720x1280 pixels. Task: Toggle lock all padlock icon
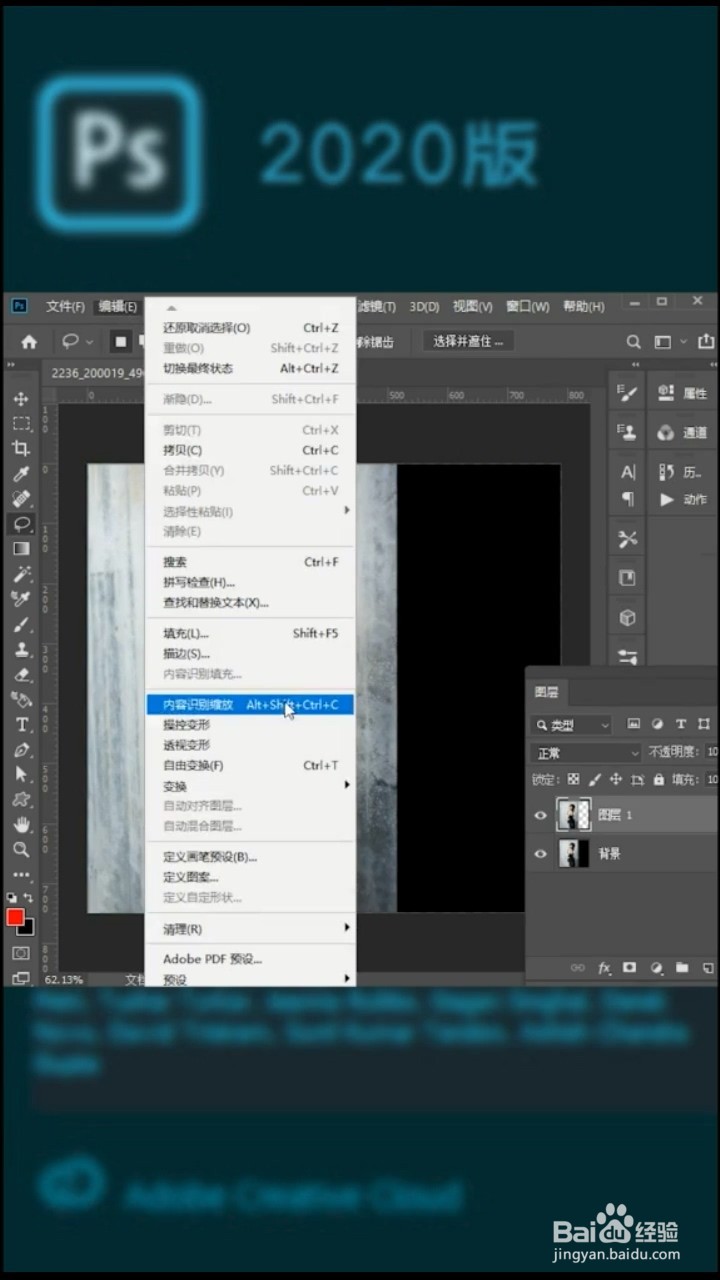658,779
